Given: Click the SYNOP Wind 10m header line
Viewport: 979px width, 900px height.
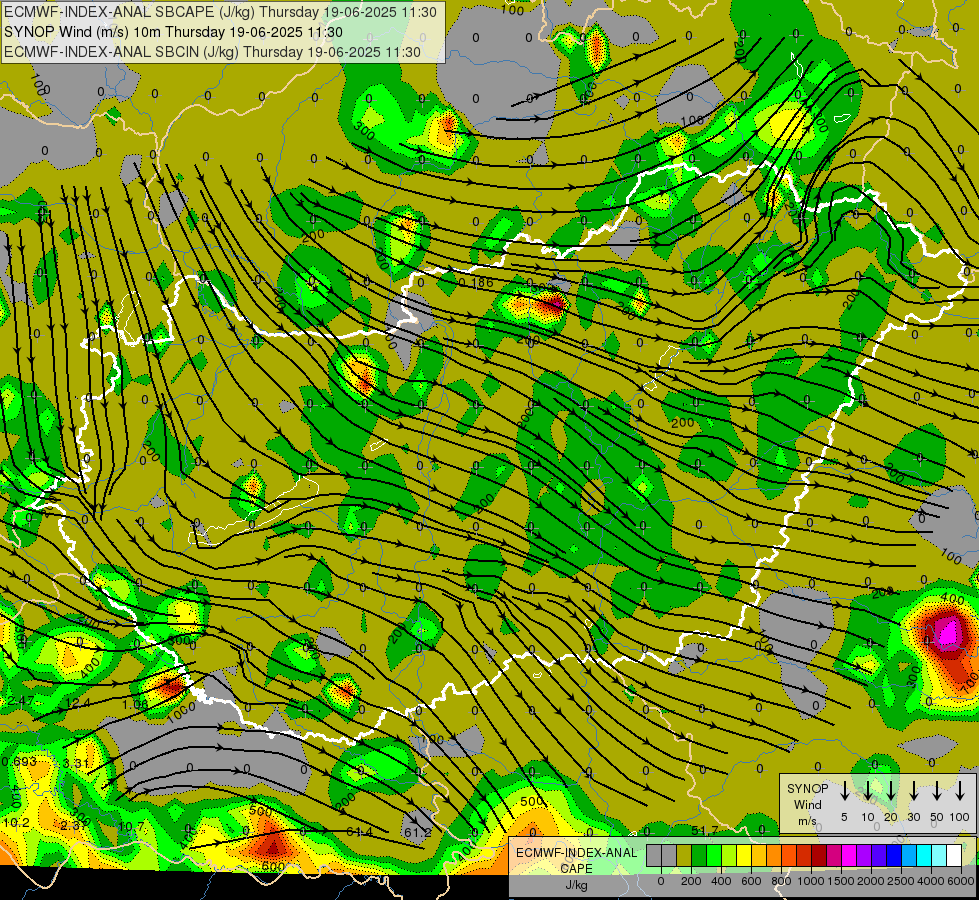Looking at the screenshot, I should click(174, 32).
